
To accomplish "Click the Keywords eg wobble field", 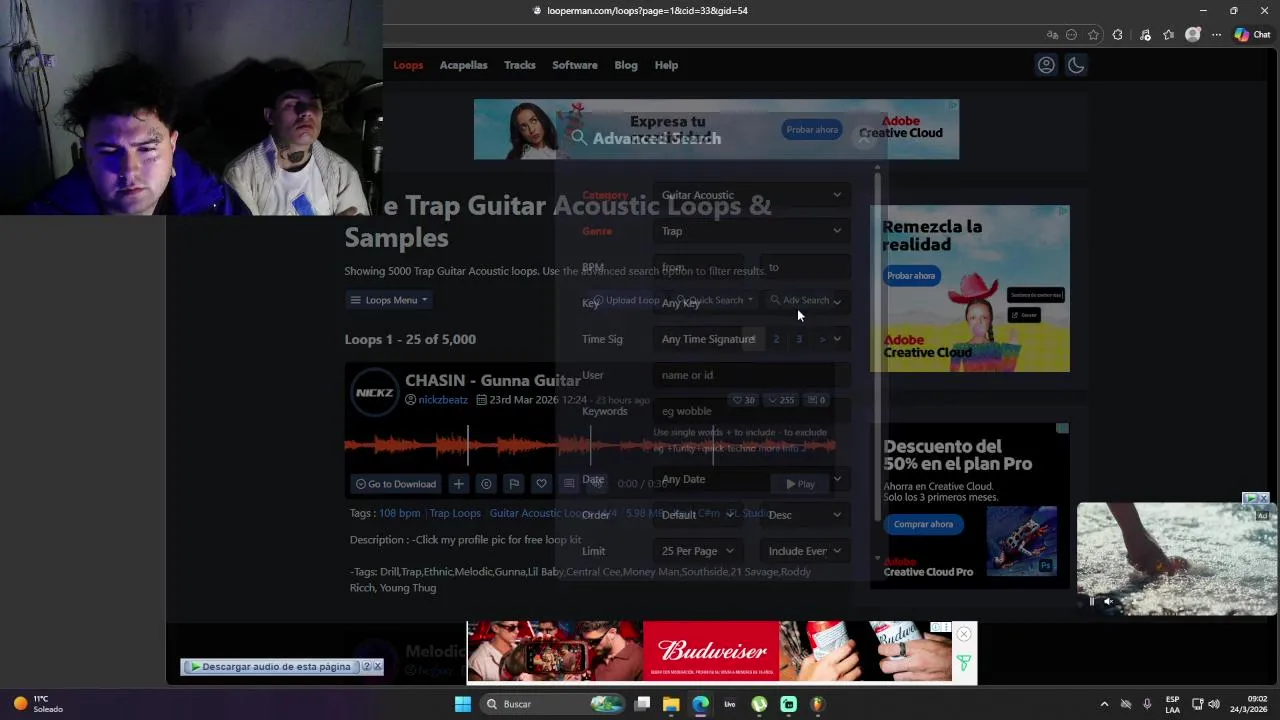I will pyautogui.click(x=751, y=411).
